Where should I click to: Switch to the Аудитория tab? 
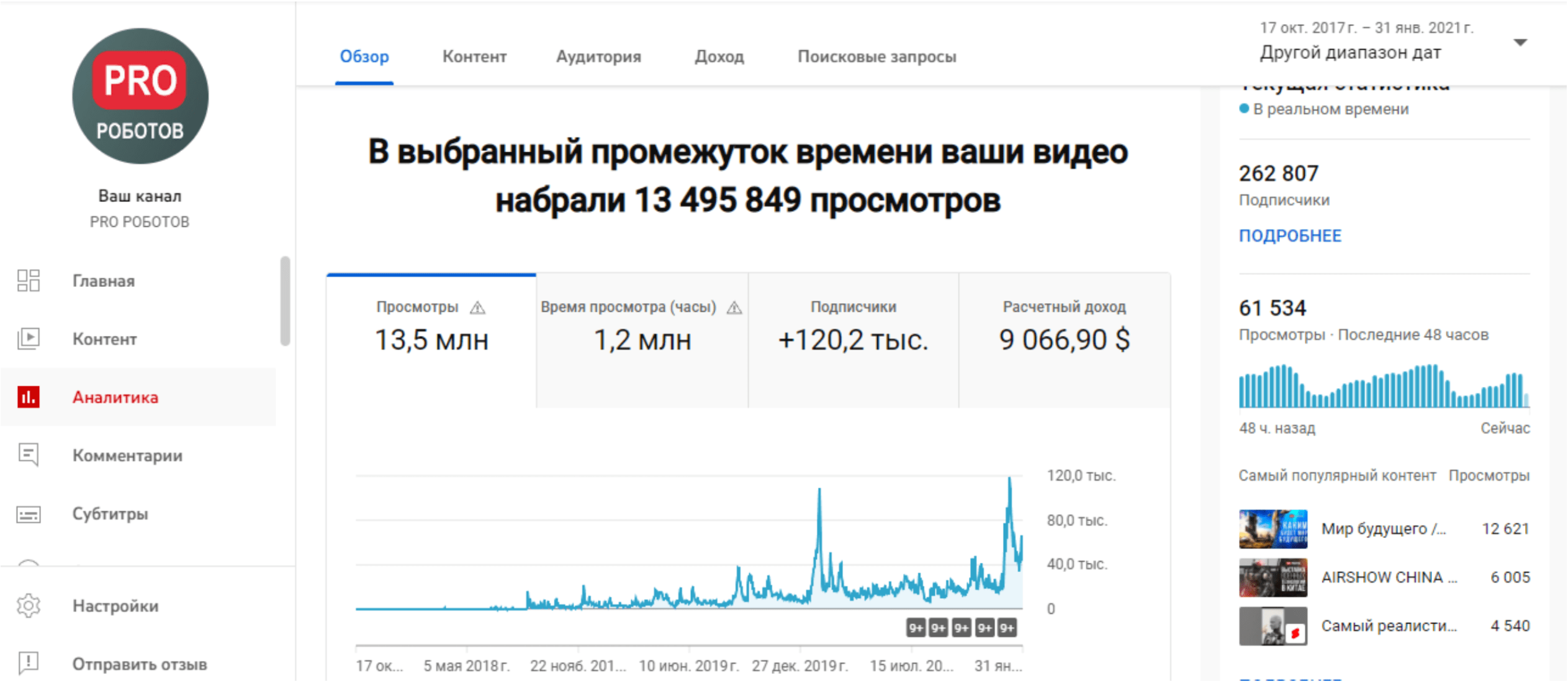pyautogui.click(x=598, y=57)
